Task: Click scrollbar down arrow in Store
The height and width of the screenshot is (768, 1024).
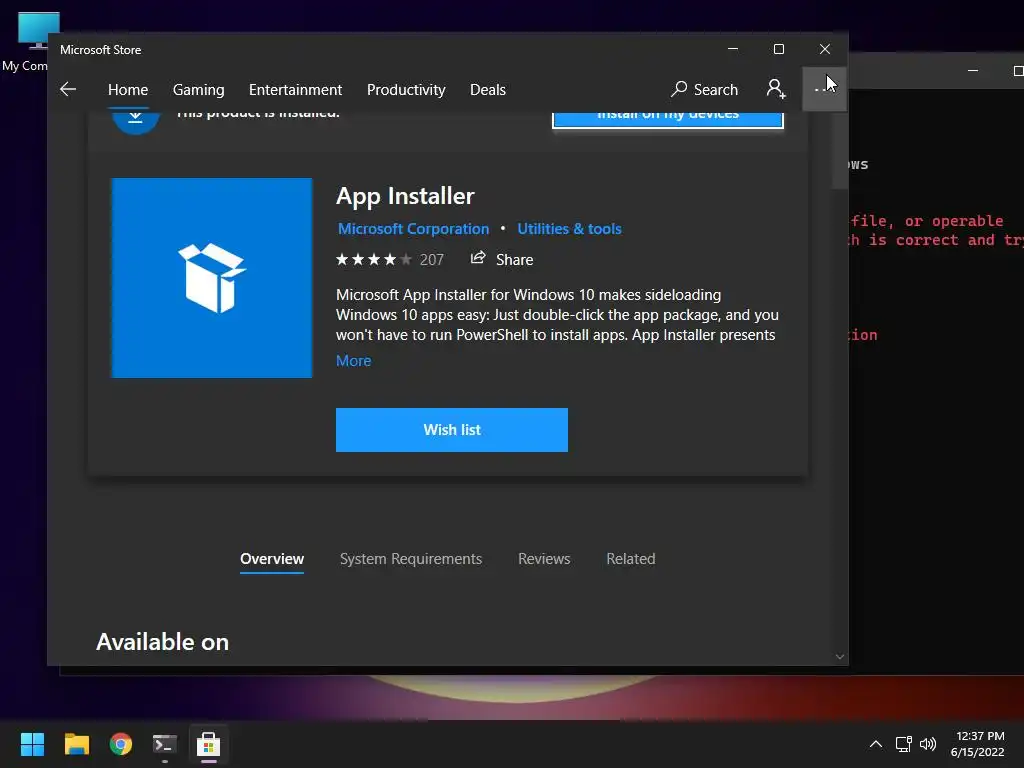Action: tap(840, 657)
